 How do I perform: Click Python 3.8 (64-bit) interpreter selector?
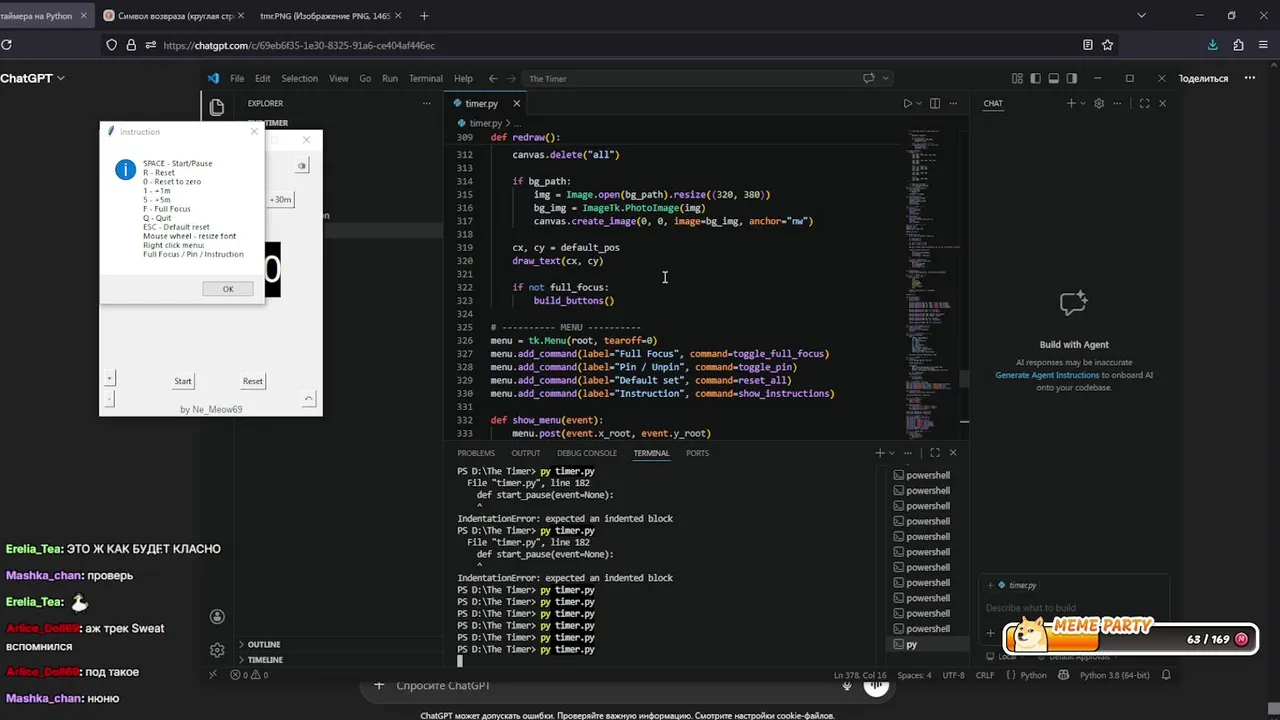(x=1115, y=675)
